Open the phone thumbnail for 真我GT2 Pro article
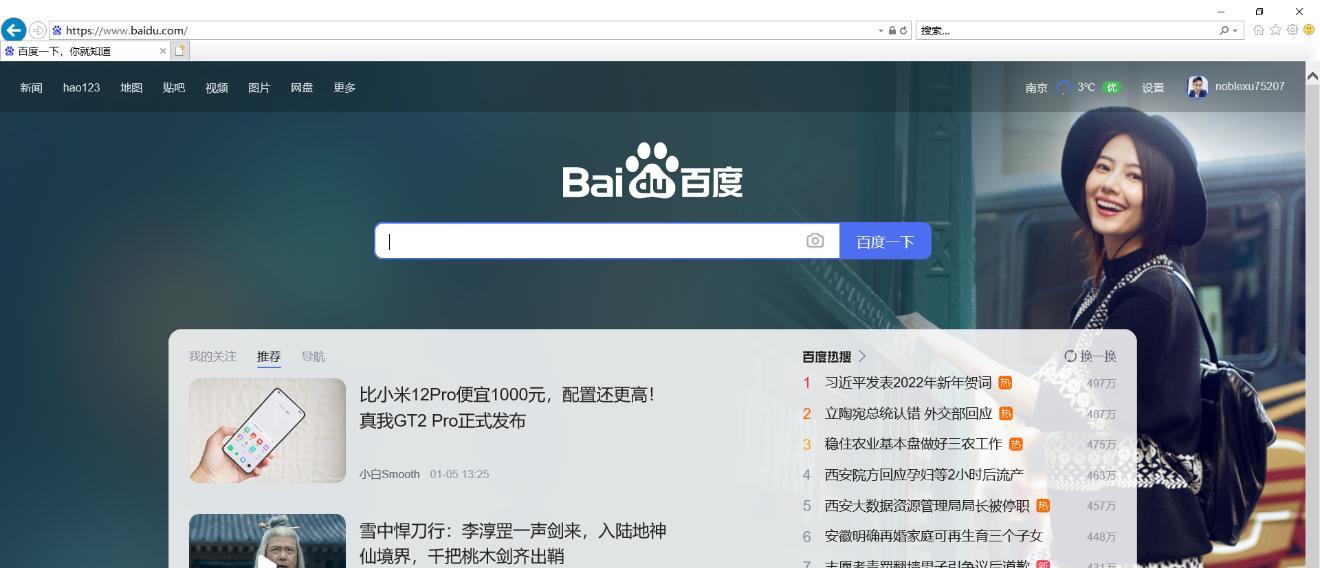1320x568 pixels. (x=267, y=430)
